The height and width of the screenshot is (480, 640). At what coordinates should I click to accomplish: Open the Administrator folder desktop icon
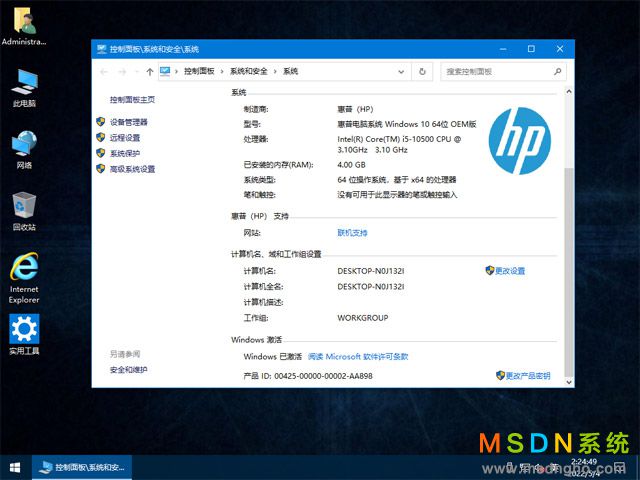coord(24,26)
